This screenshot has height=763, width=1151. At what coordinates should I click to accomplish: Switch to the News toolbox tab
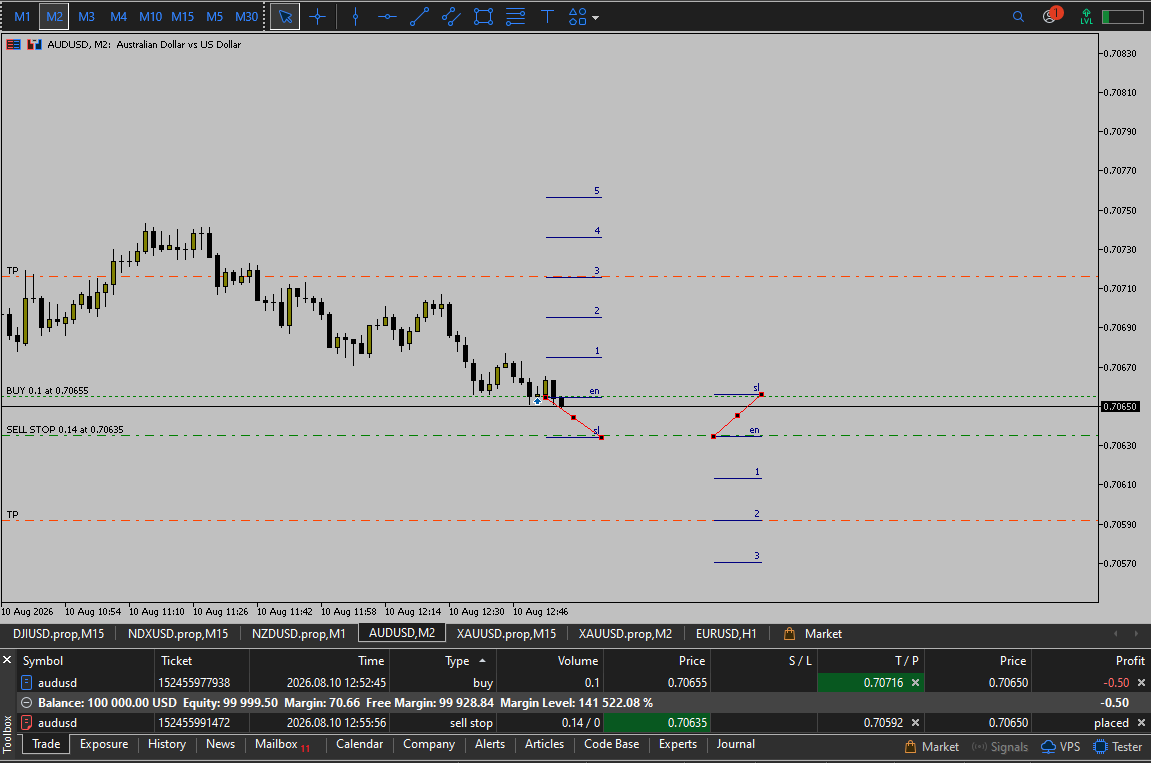coord(220,744)
